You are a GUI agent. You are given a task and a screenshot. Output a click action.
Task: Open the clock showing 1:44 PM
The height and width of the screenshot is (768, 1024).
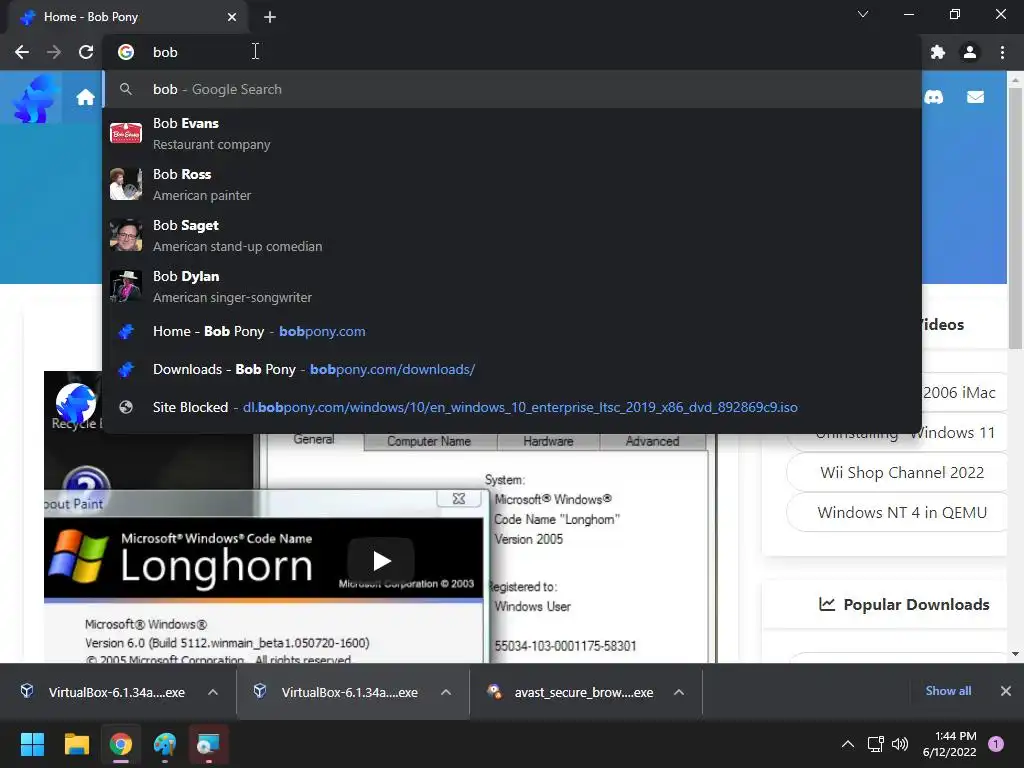point(950,744)
